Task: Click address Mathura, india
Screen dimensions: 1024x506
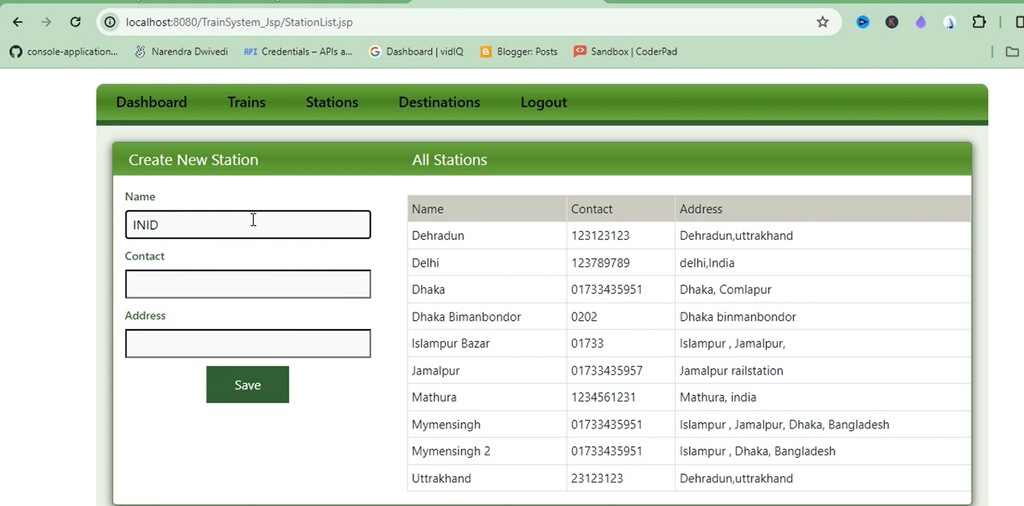Action: coord(718,397)
